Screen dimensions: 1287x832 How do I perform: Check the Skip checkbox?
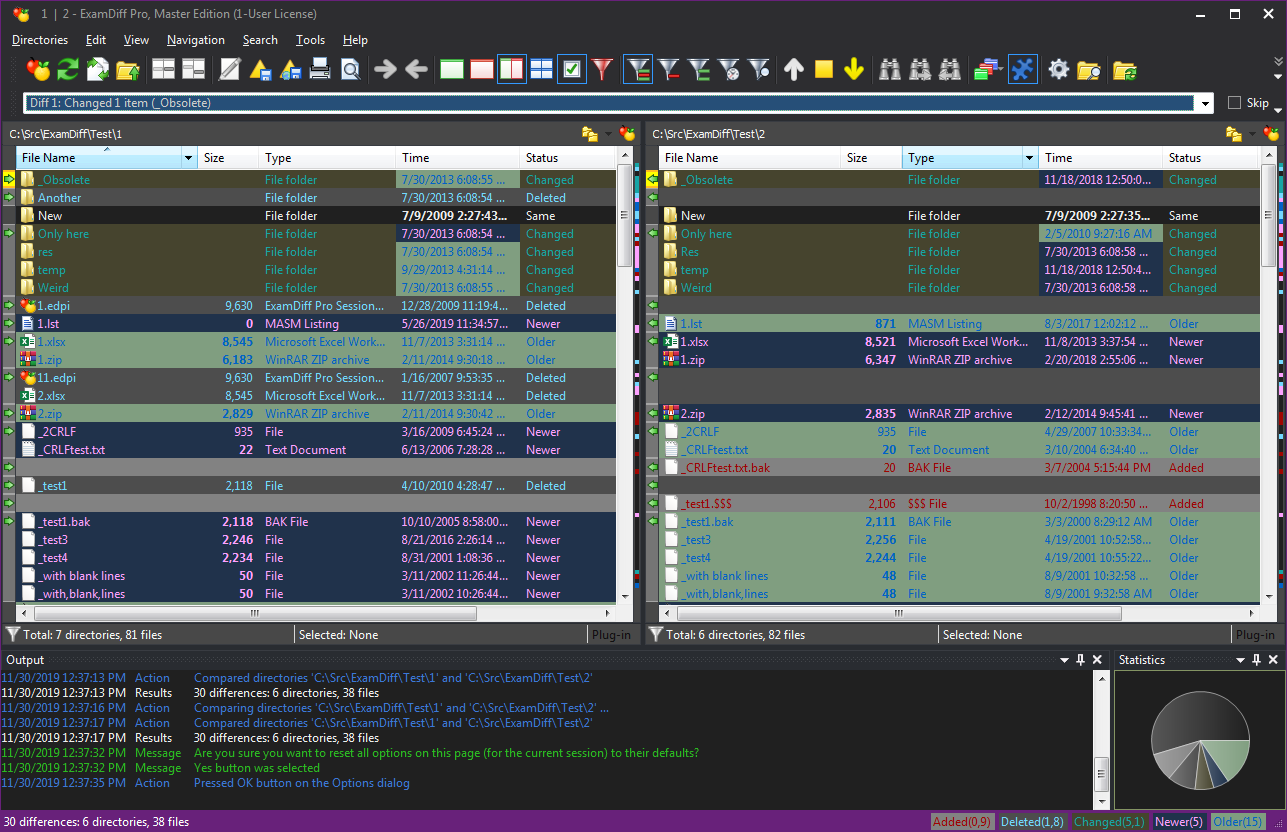(1234, 102)
